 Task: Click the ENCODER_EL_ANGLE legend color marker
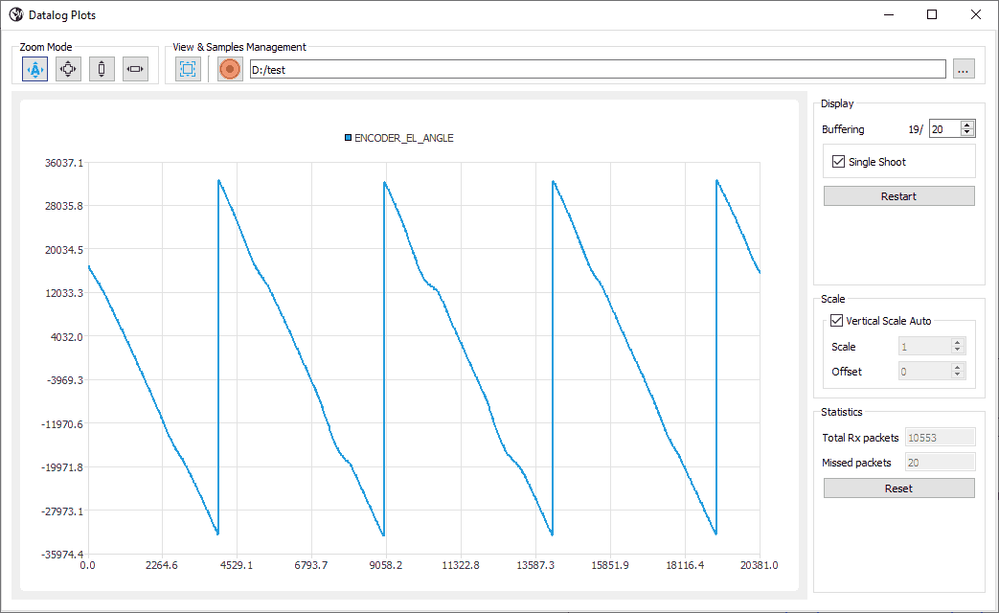tap(348, 138)
